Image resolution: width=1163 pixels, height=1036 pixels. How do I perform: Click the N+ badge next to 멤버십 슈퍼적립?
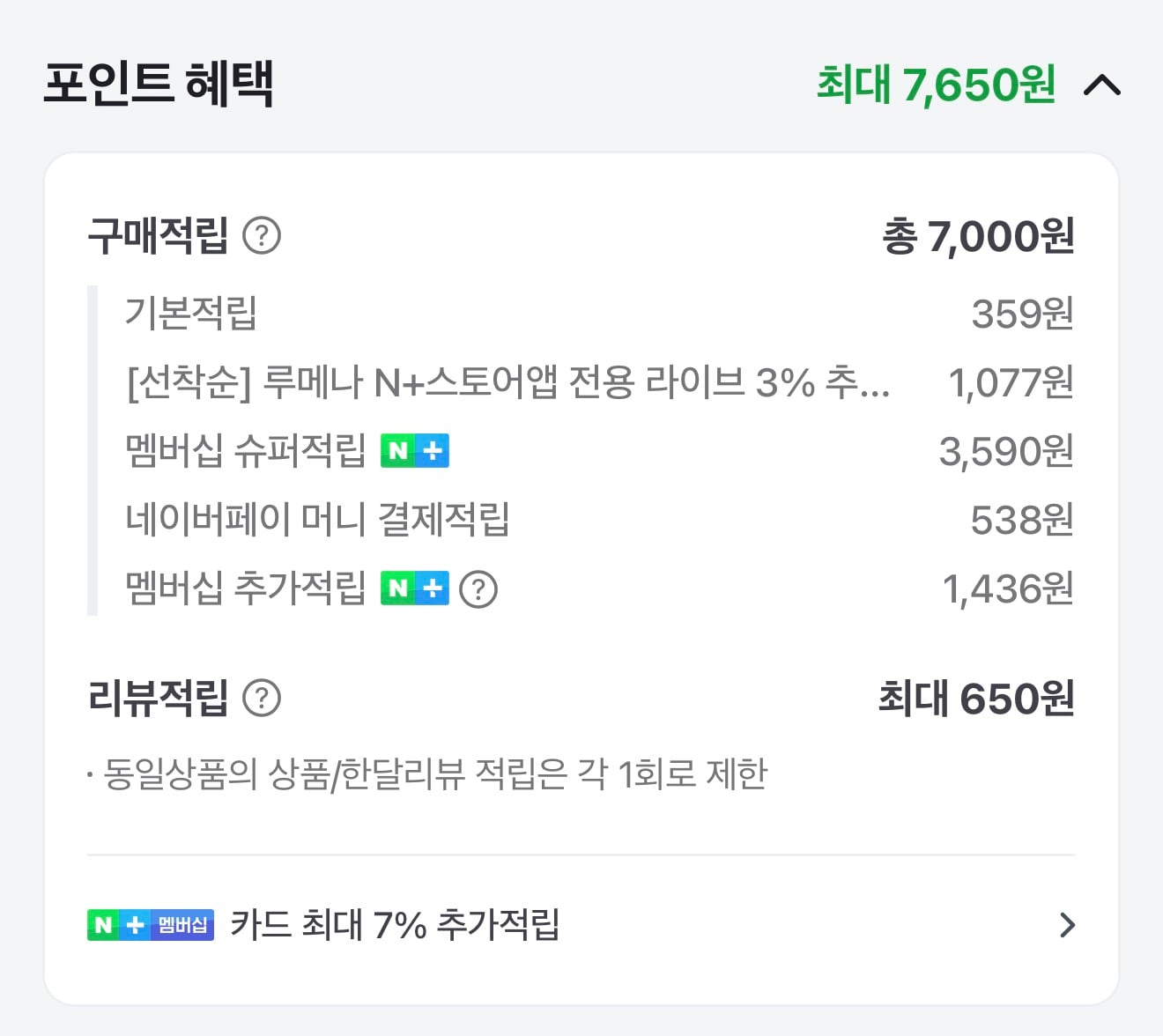(415, 450)
